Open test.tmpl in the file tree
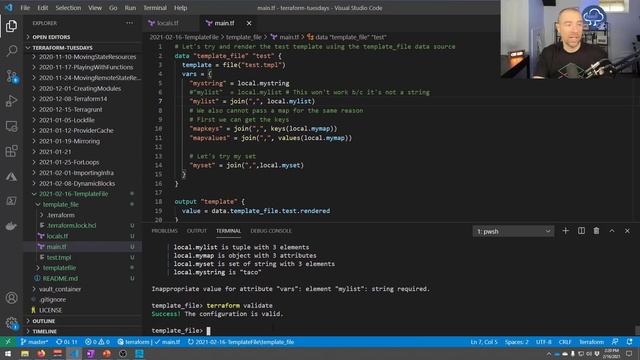Image resolution: width=640 pixels, height=360 pixels. pyautogui.click(x=59, y=257)
